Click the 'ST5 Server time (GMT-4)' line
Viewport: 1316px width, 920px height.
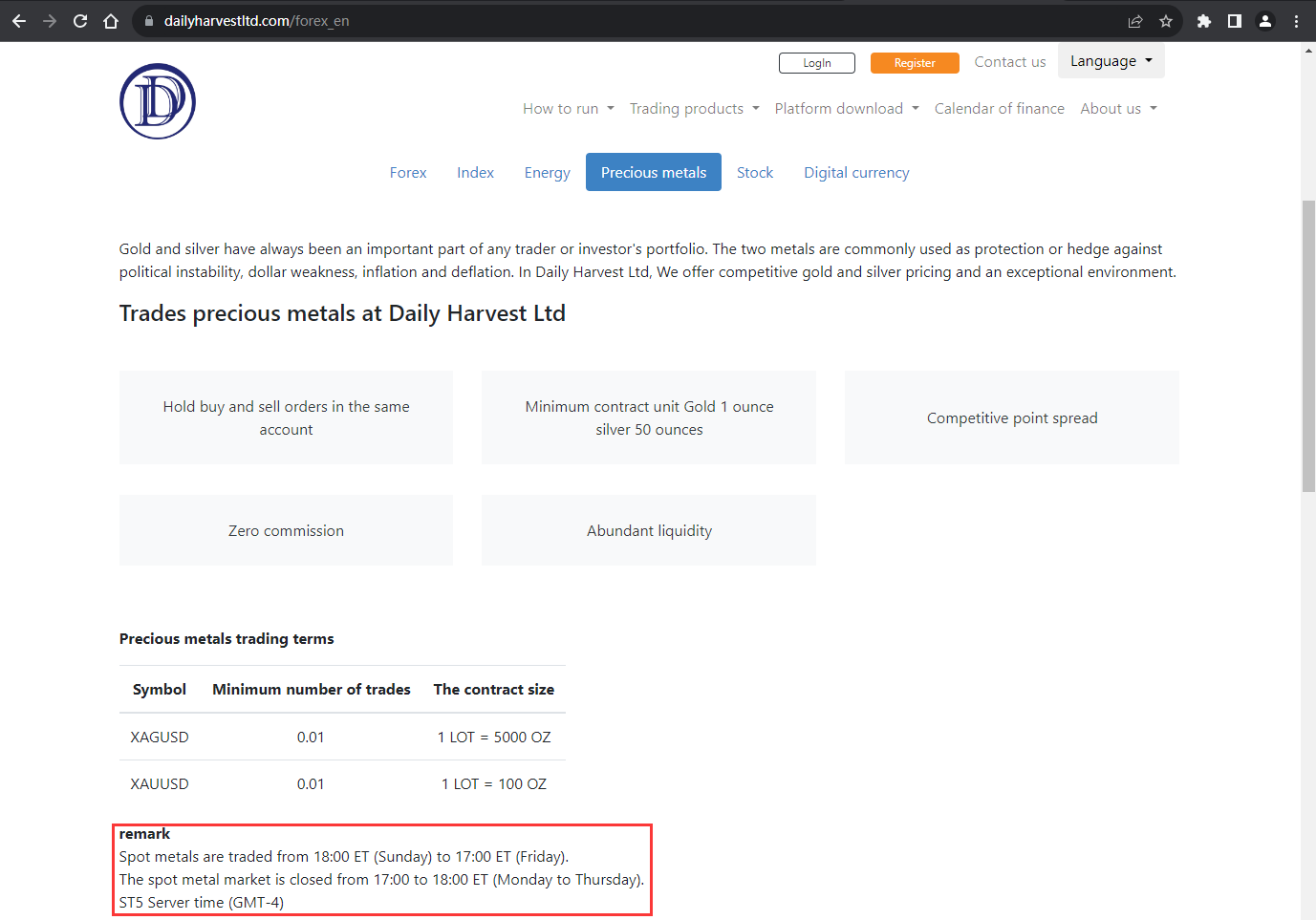coord(202,903)
